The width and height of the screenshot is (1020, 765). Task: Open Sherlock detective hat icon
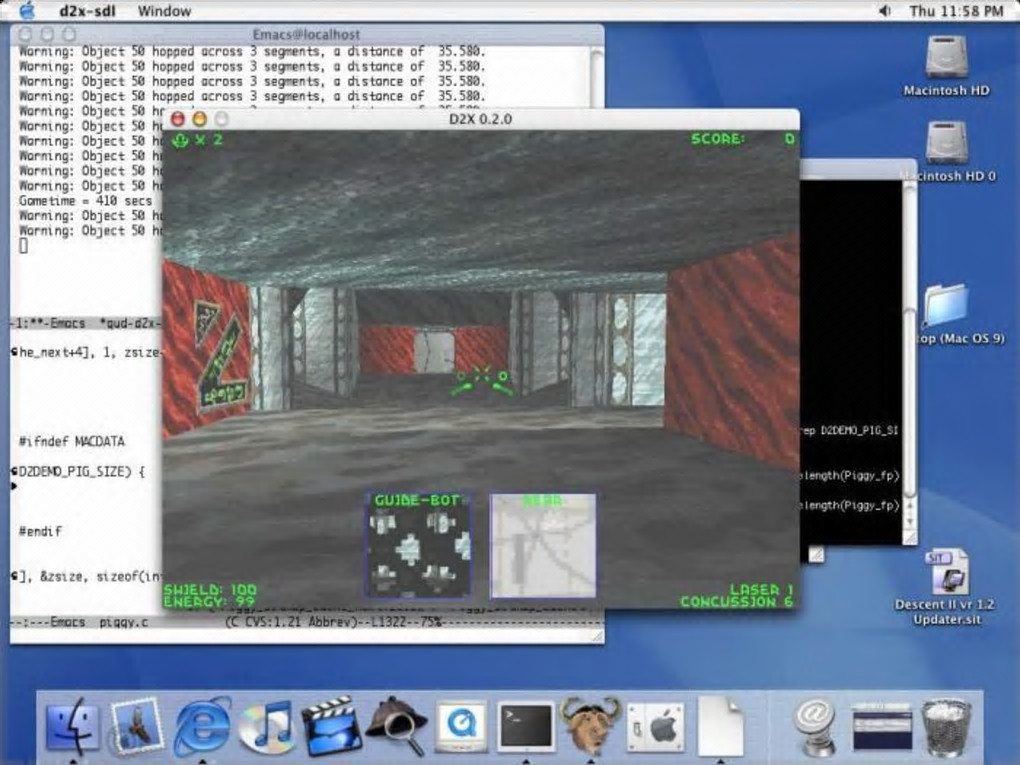pos(396,726)
